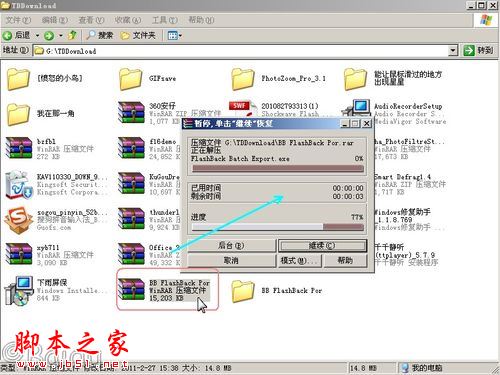Select the [愤怒的小鸟] folder icon
500x375 pixels.
(18, 79)
